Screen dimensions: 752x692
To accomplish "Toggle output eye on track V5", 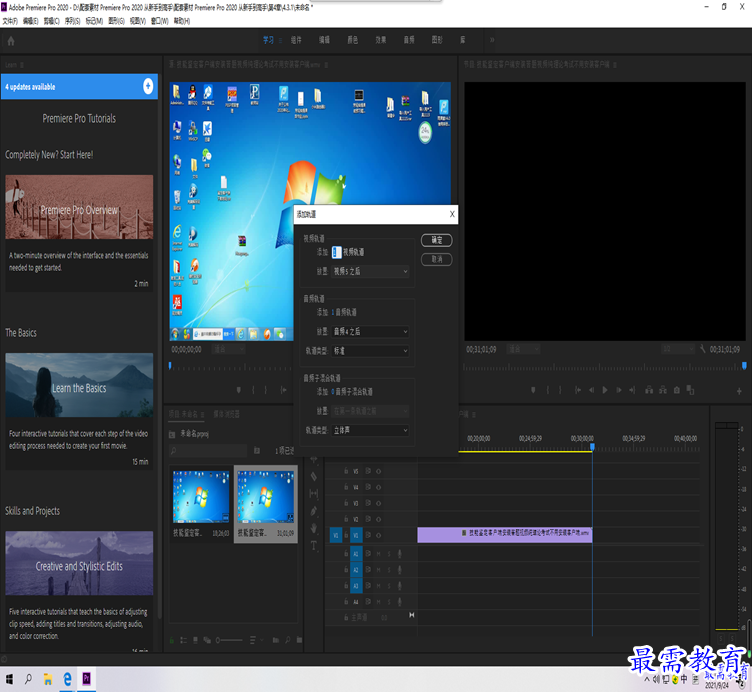I will coord(378,471).
